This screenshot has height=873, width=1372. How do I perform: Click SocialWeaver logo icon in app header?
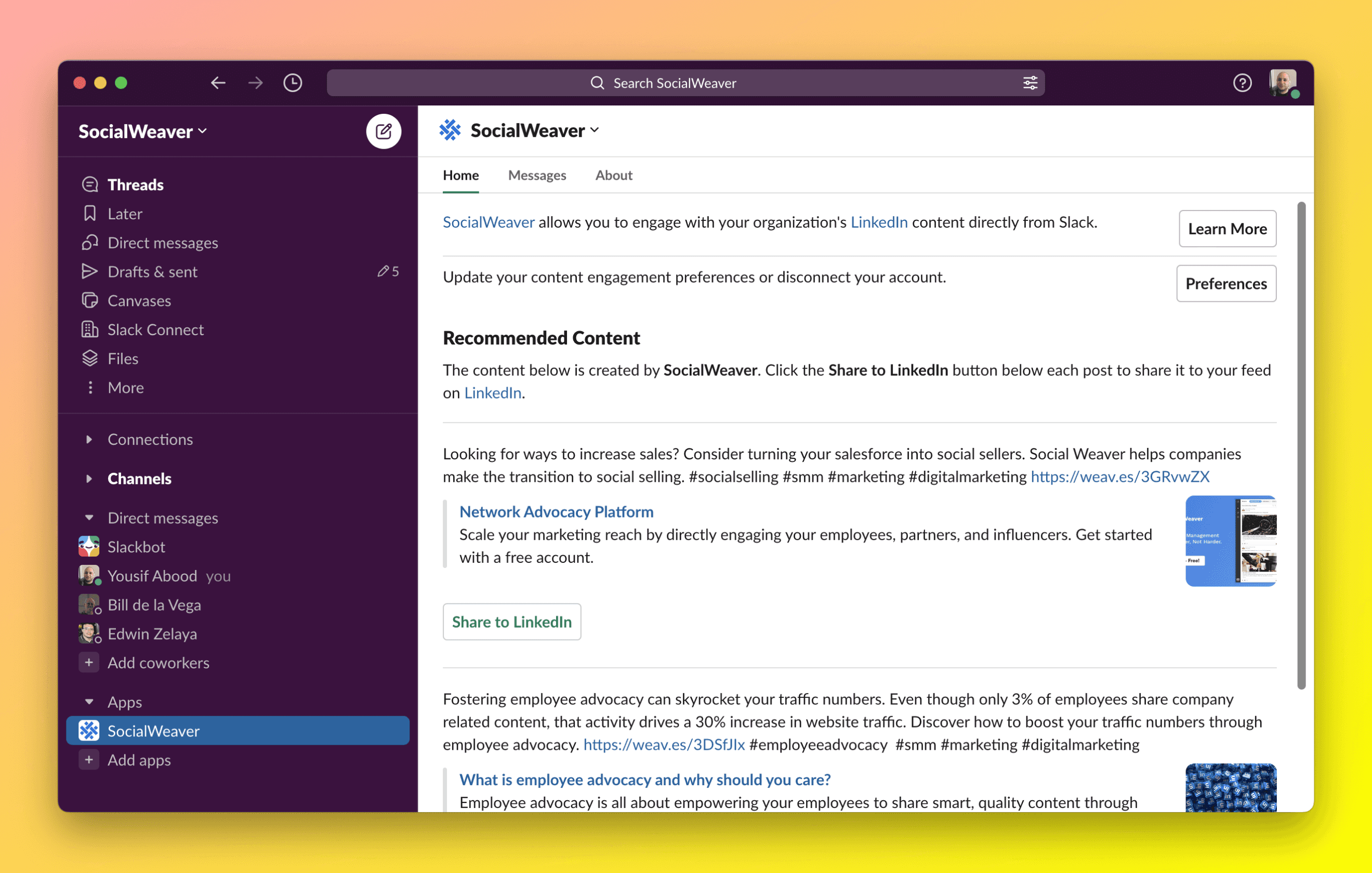[450, 130]
